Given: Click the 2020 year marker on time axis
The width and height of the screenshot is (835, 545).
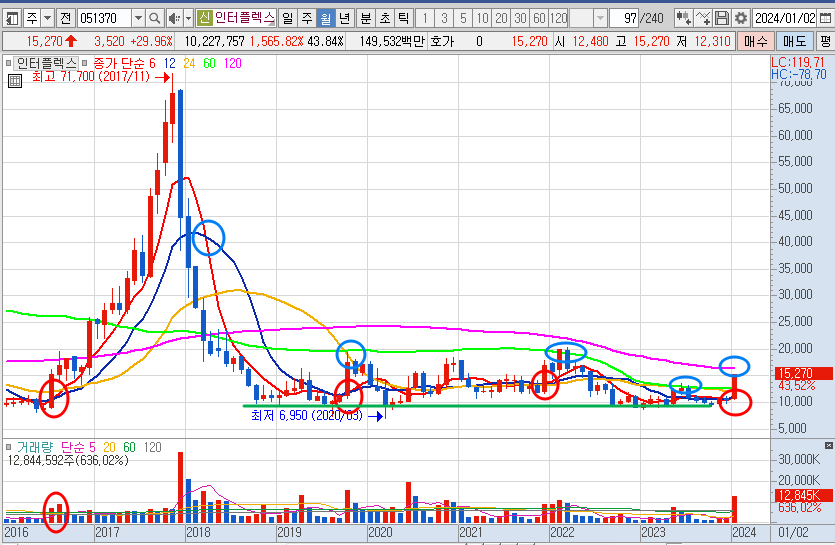Looking at the screenshot, I should pyautogui.click(x=380, y=532).
